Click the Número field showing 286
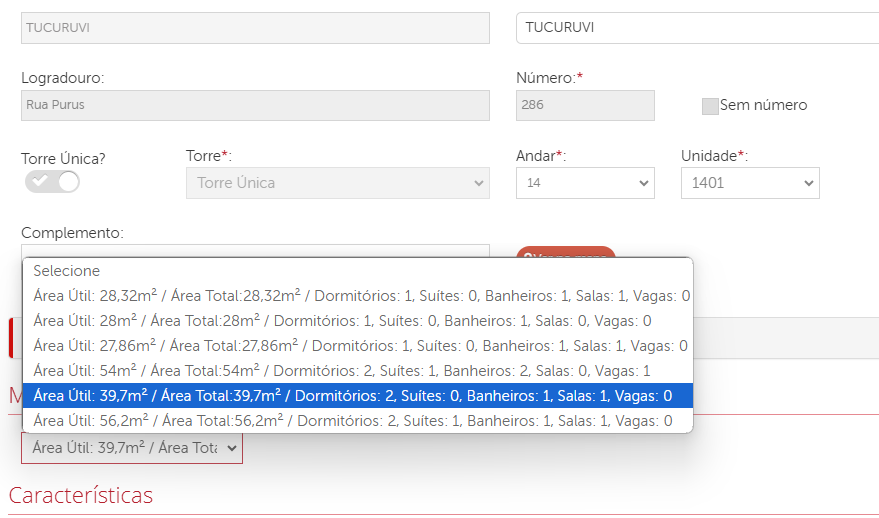 [585, 105]
